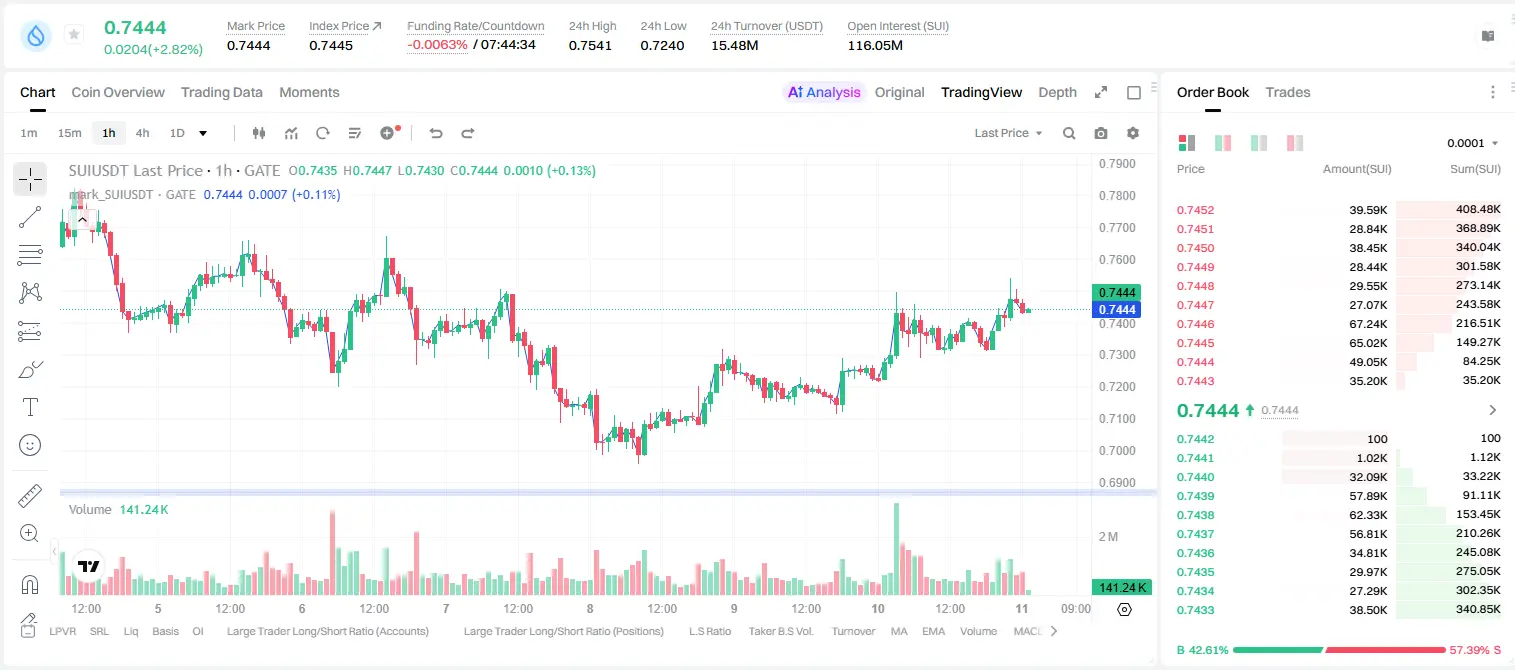The width and height of the screenshot is (1515, 670).
Task: Open the Coin Overview tab
Action: [118, 92]
